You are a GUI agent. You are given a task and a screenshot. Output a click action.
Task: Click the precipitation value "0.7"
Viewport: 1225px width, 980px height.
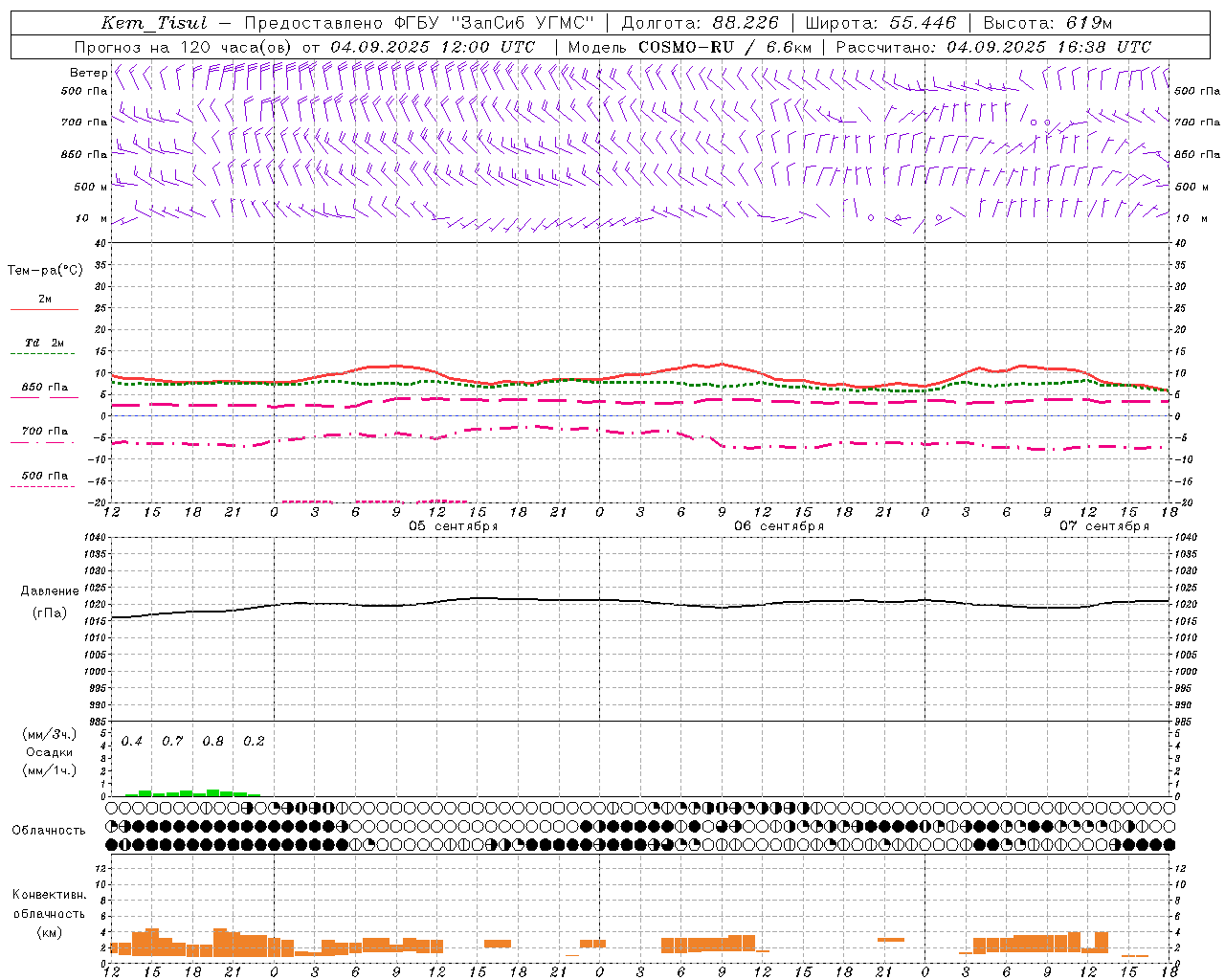point(172,742)
